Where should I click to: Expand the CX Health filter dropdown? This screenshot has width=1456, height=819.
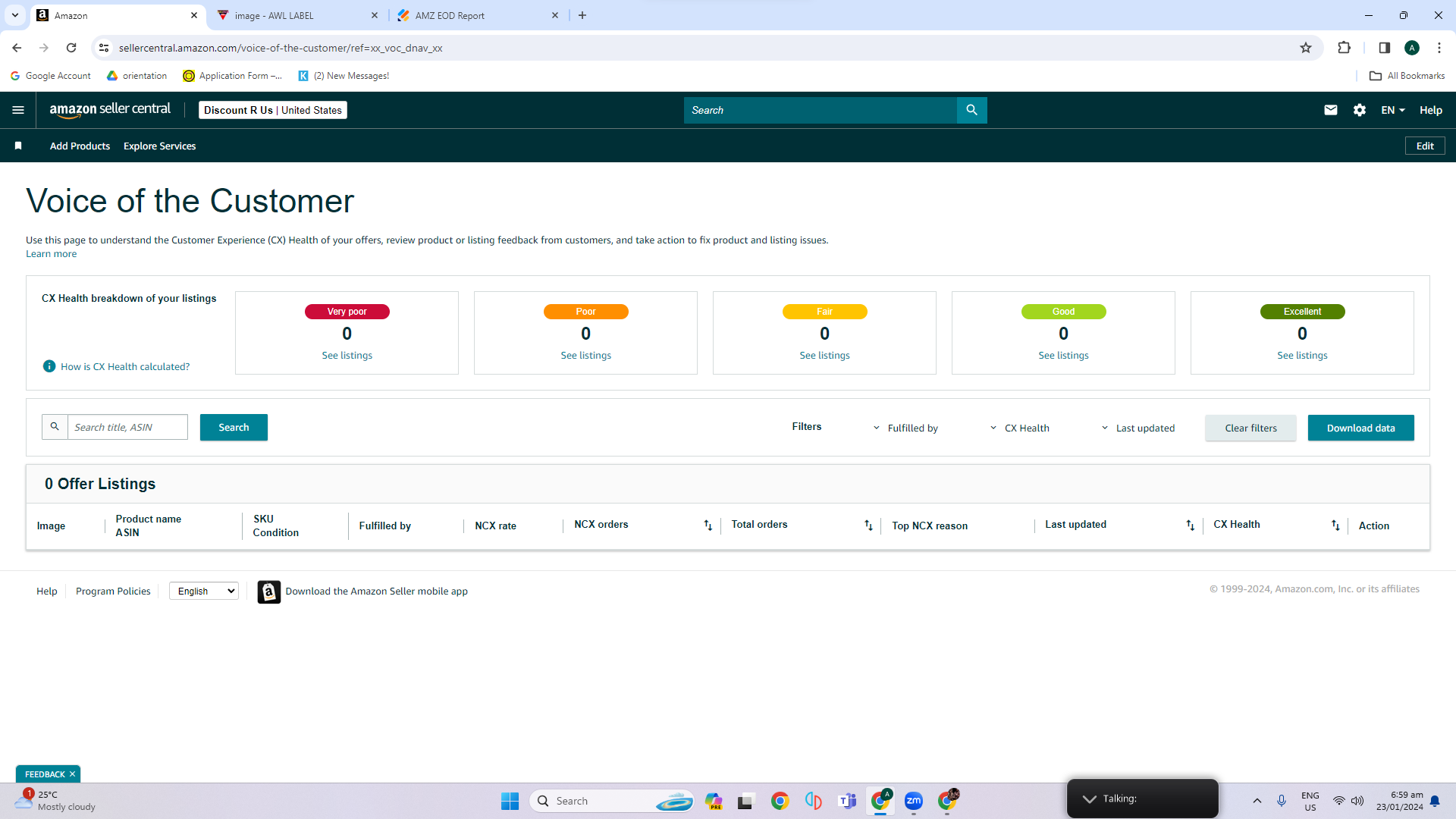pyautogui.click(x=1020, y=428)
